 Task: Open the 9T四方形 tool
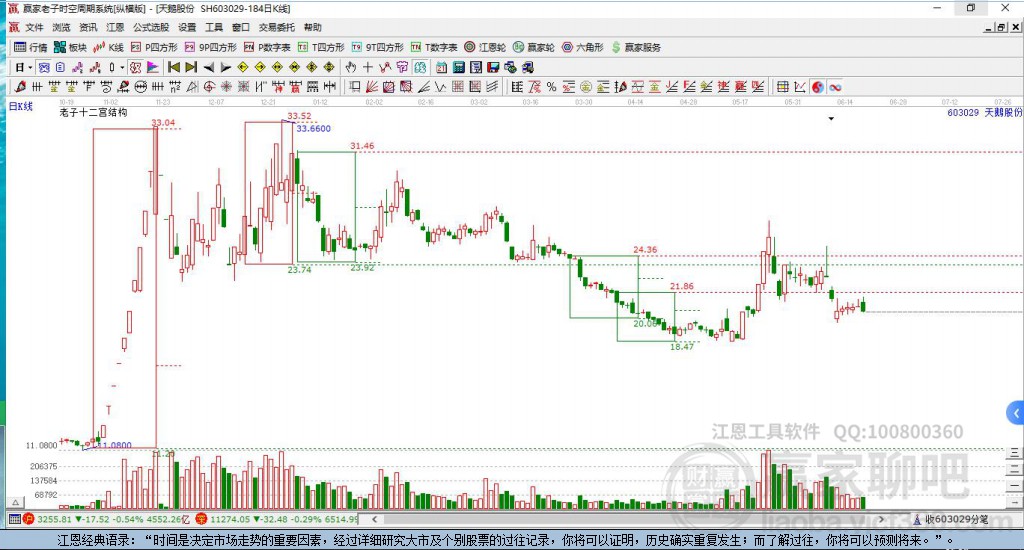[x=377, y=47]
